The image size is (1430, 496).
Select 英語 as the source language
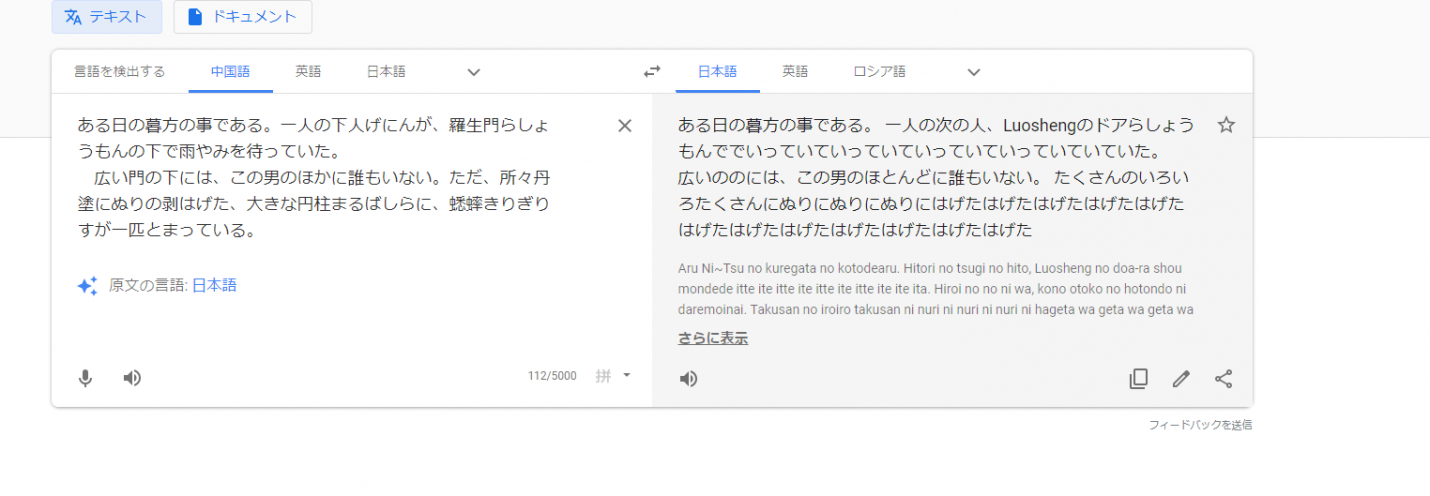tap(308, 72)
